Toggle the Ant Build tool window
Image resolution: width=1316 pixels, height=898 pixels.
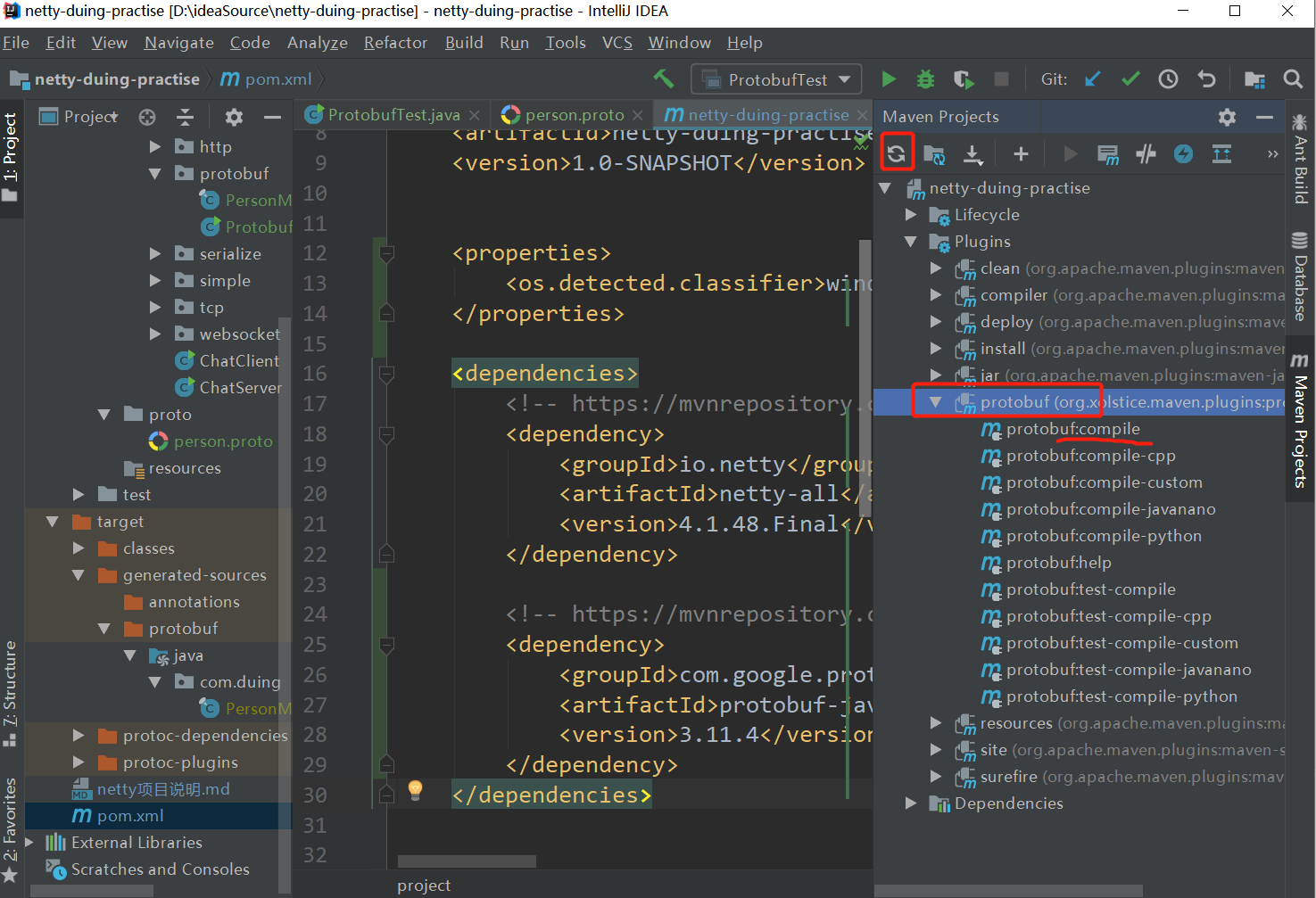[1300, 161]
